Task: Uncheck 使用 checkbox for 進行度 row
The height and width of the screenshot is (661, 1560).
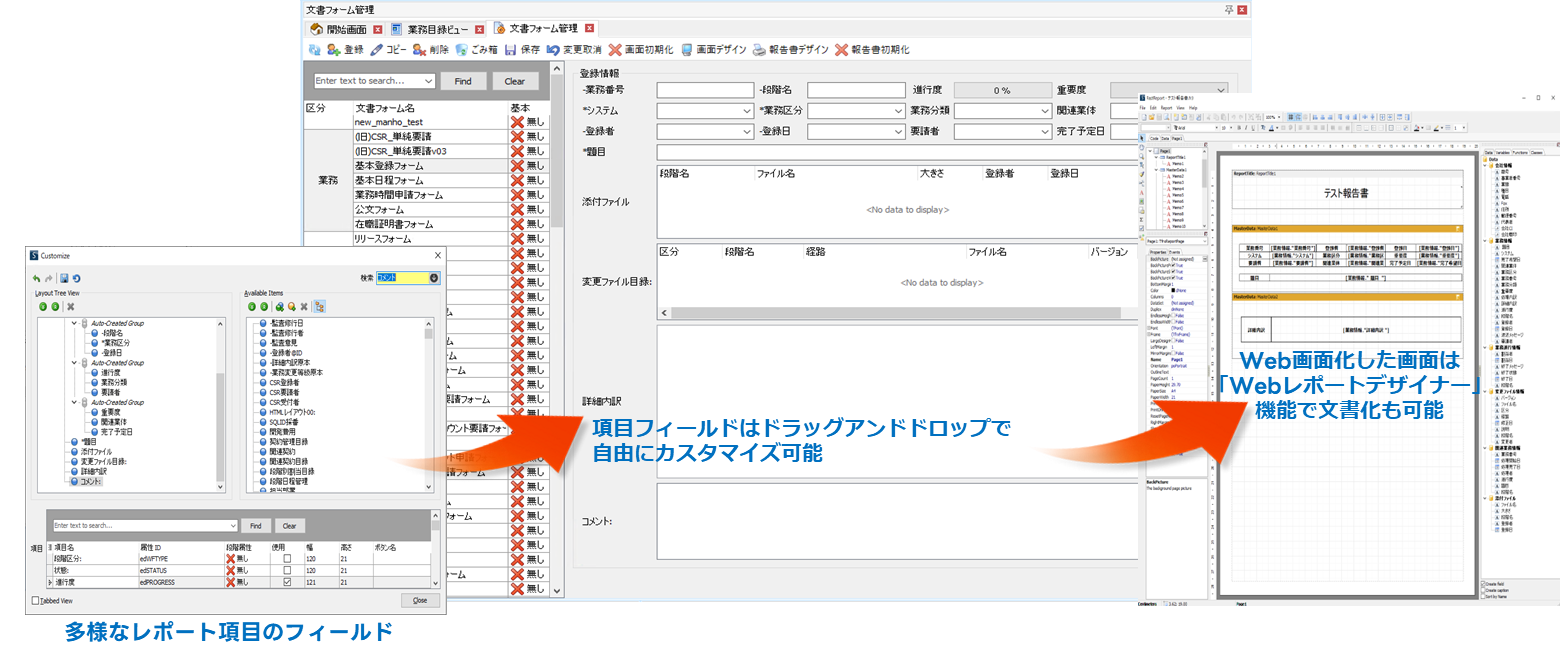Action: click(288, 582)
